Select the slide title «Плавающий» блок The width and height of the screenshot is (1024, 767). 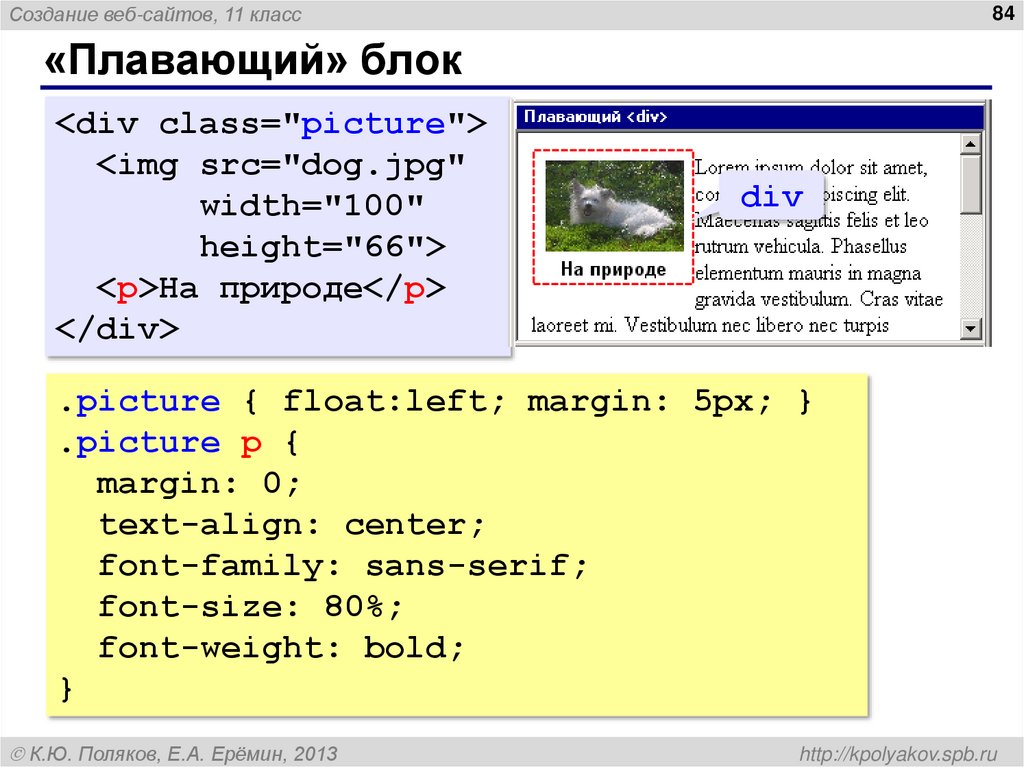coord(255,58)
